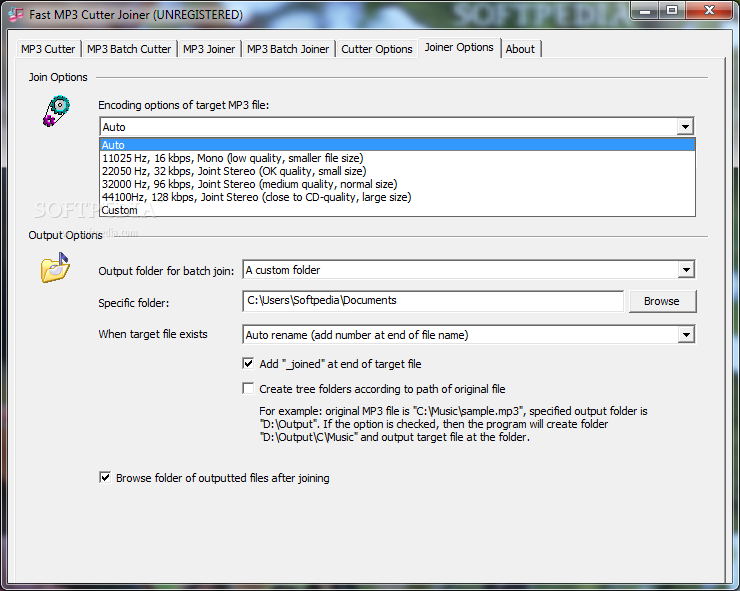Open the MP3 Batch Cutter tab
Screen dimensions: 740x591
[x=129, y=49]
